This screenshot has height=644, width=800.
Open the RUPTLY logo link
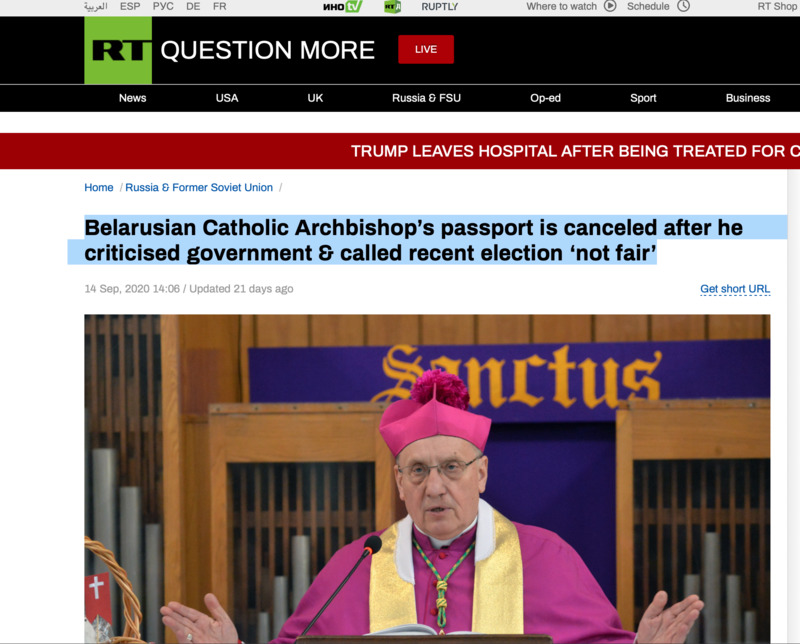439,7
